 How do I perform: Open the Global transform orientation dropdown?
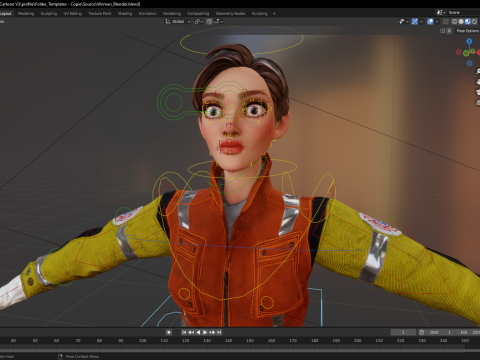coord(178,21)
